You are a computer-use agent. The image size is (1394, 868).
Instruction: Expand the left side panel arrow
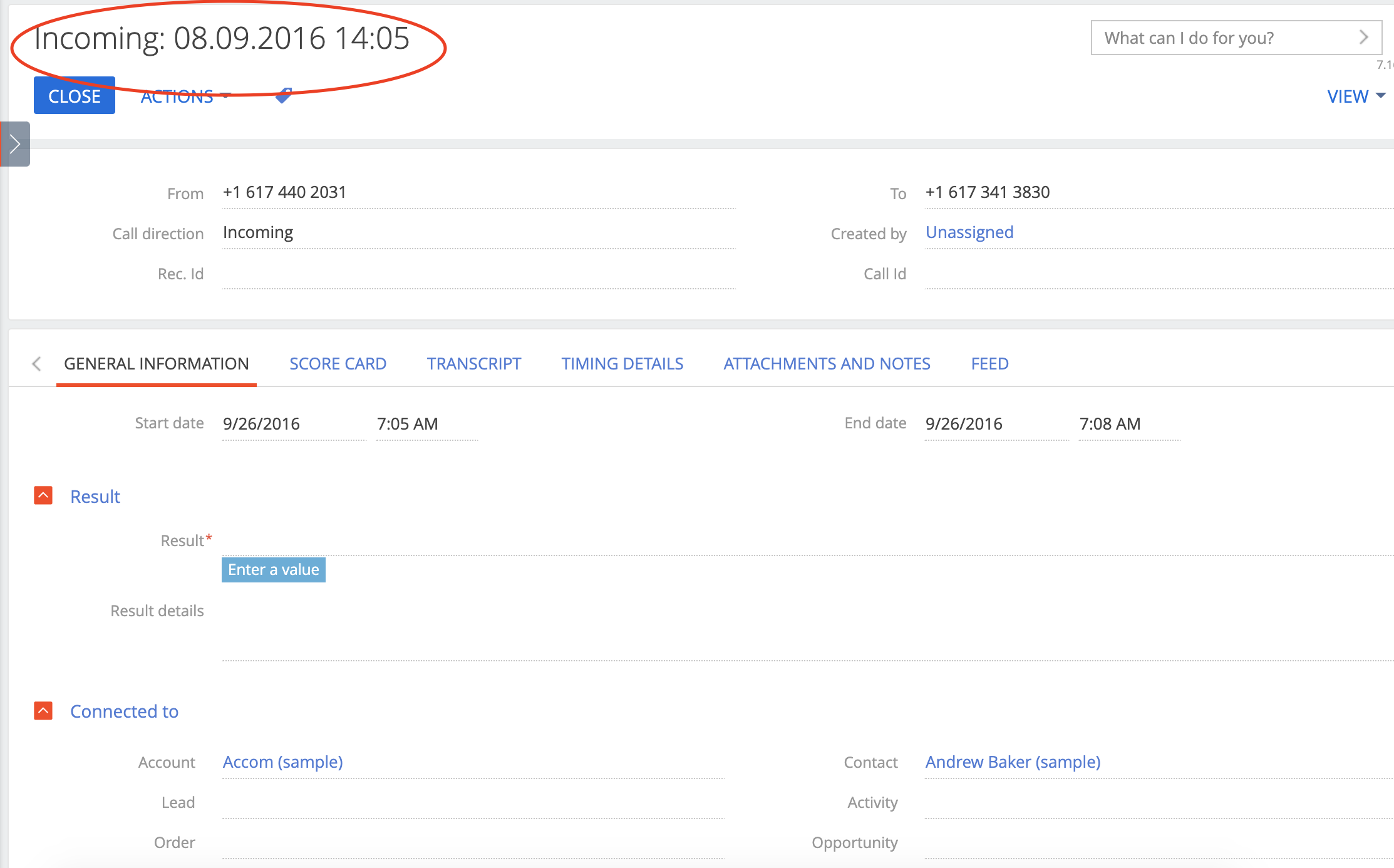[15, 144]
